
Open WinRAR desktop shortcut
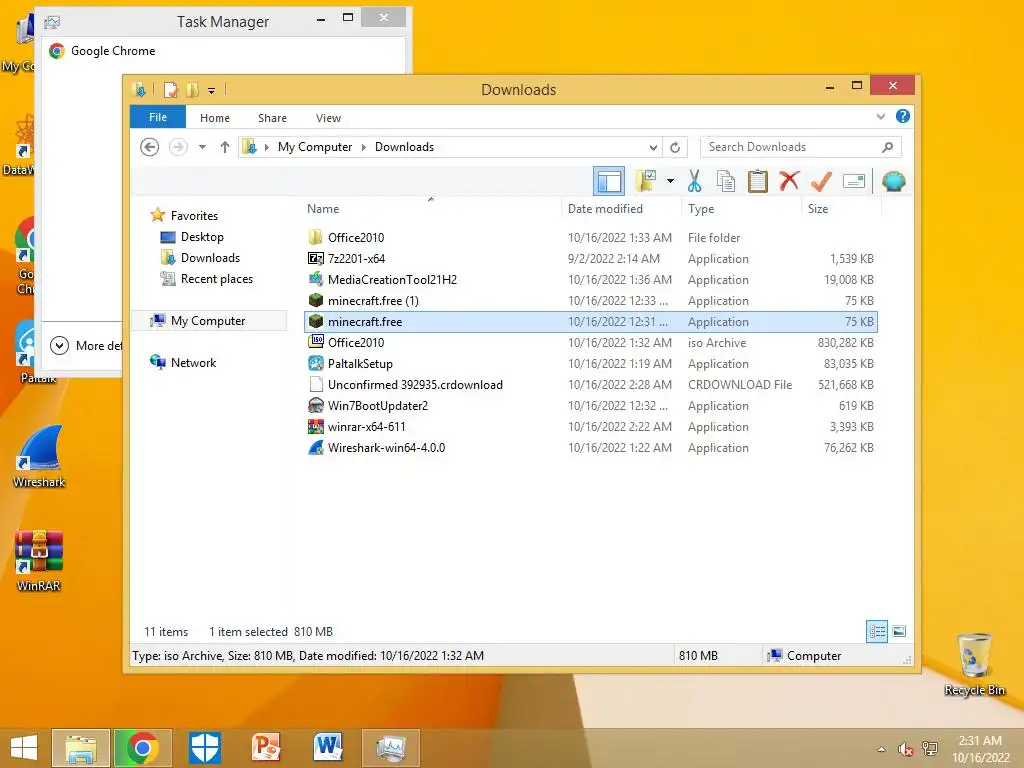coord(39,561)
